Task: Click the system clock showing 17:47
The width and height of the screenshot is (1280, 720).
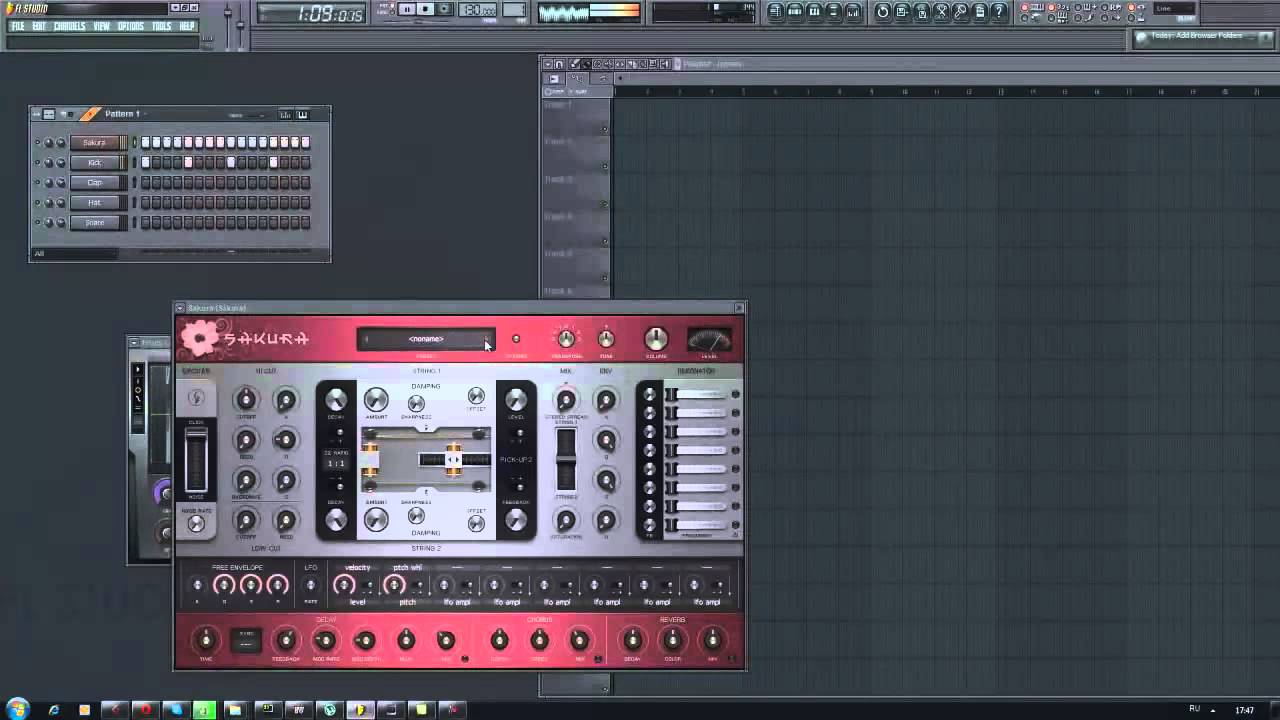Action: [x=1244, y=710]
